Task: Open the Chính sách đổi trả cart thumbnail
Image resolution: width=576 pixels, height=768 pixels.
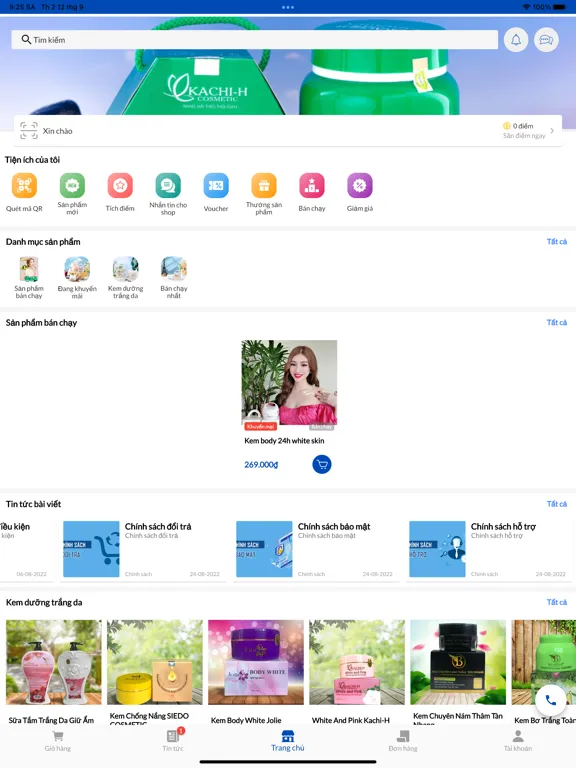Action: coord(91,549)
